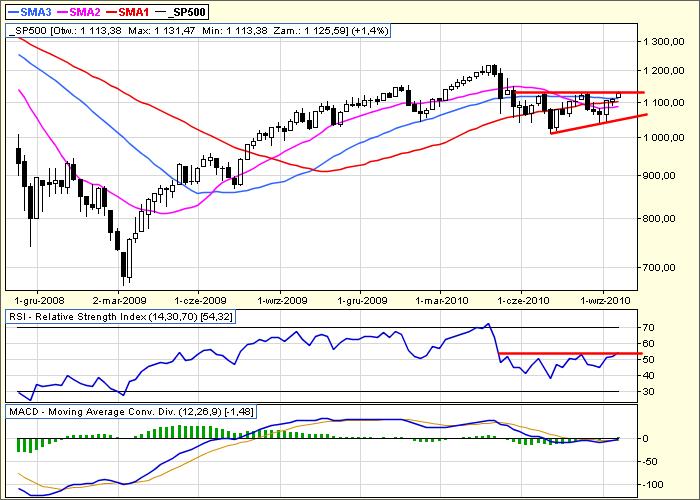Click the MACD axis value 0
The height and width of the screenshot is (500, 700).
pos(645,438)
